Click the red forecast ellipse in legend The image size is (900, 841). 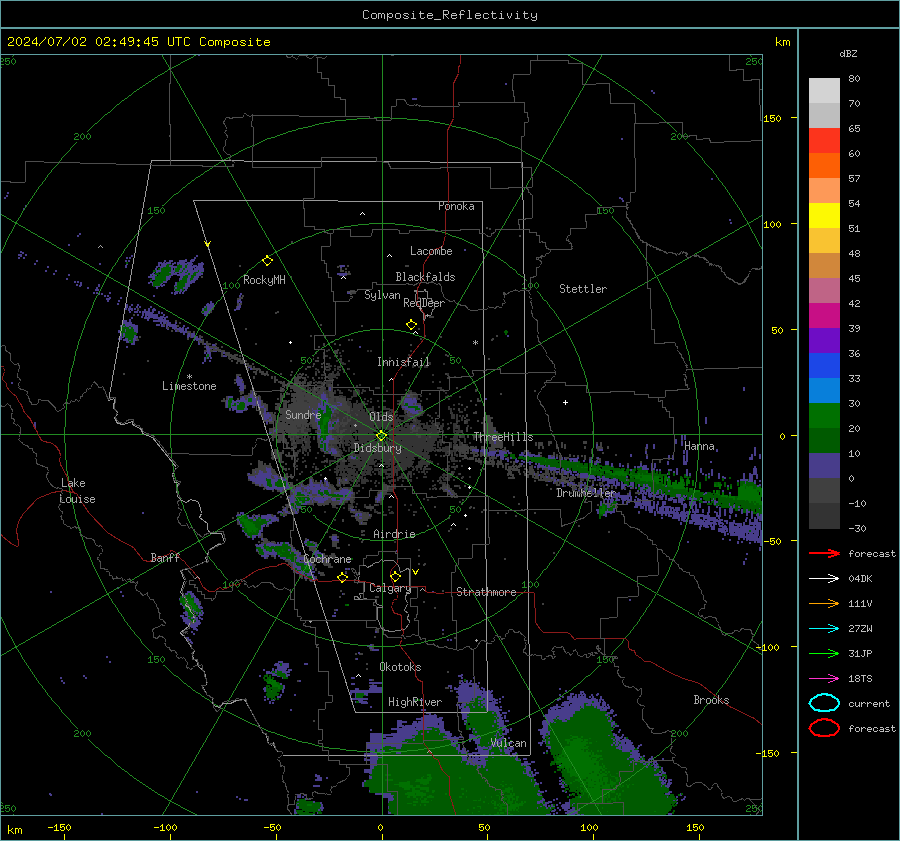(824, 728)
